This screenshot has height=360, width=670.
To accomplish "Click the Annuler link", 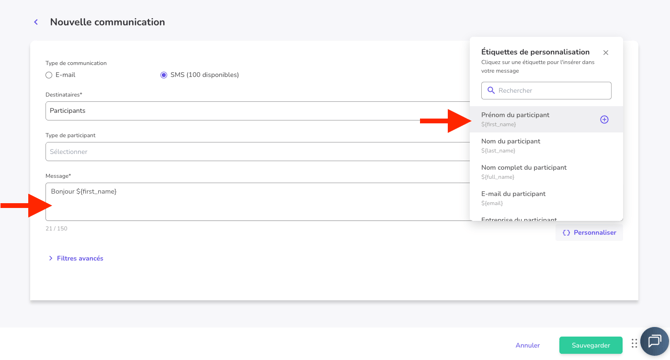I will (527, 345).
